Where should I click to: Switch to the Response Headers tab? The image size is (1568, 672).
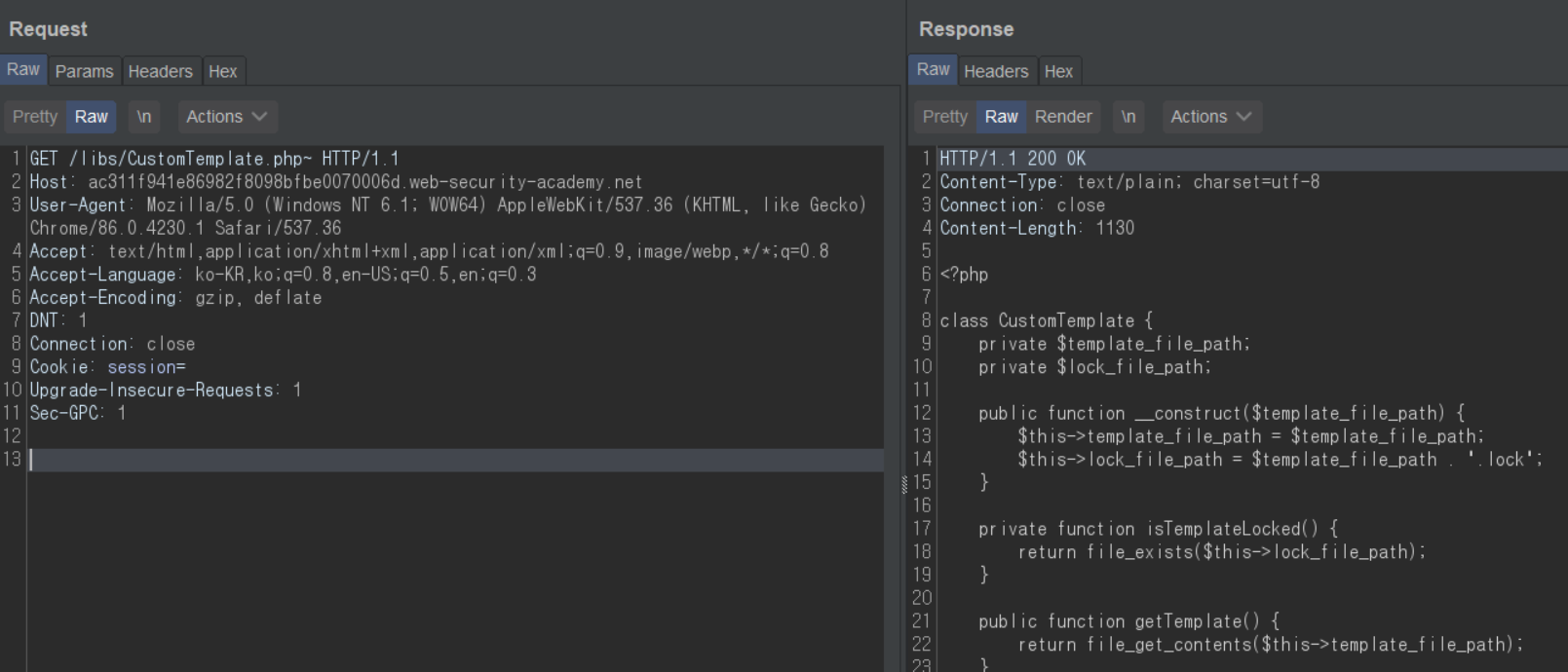995,71
